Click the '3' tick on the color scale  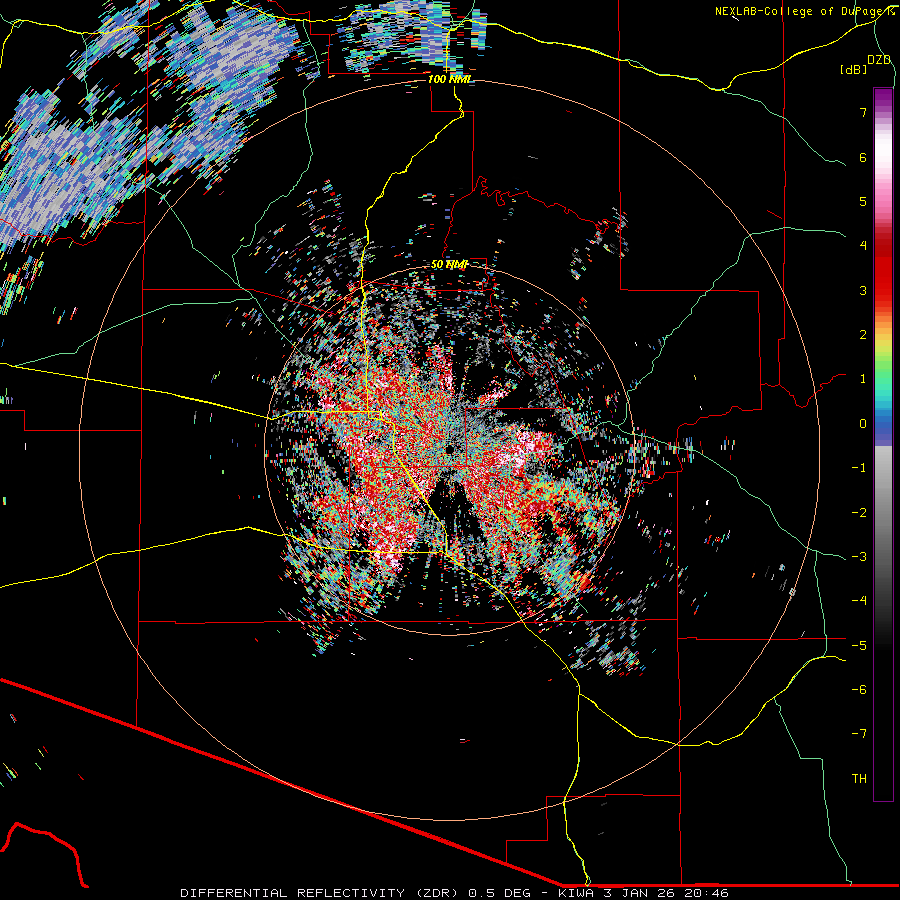click(x=863, y=290)
